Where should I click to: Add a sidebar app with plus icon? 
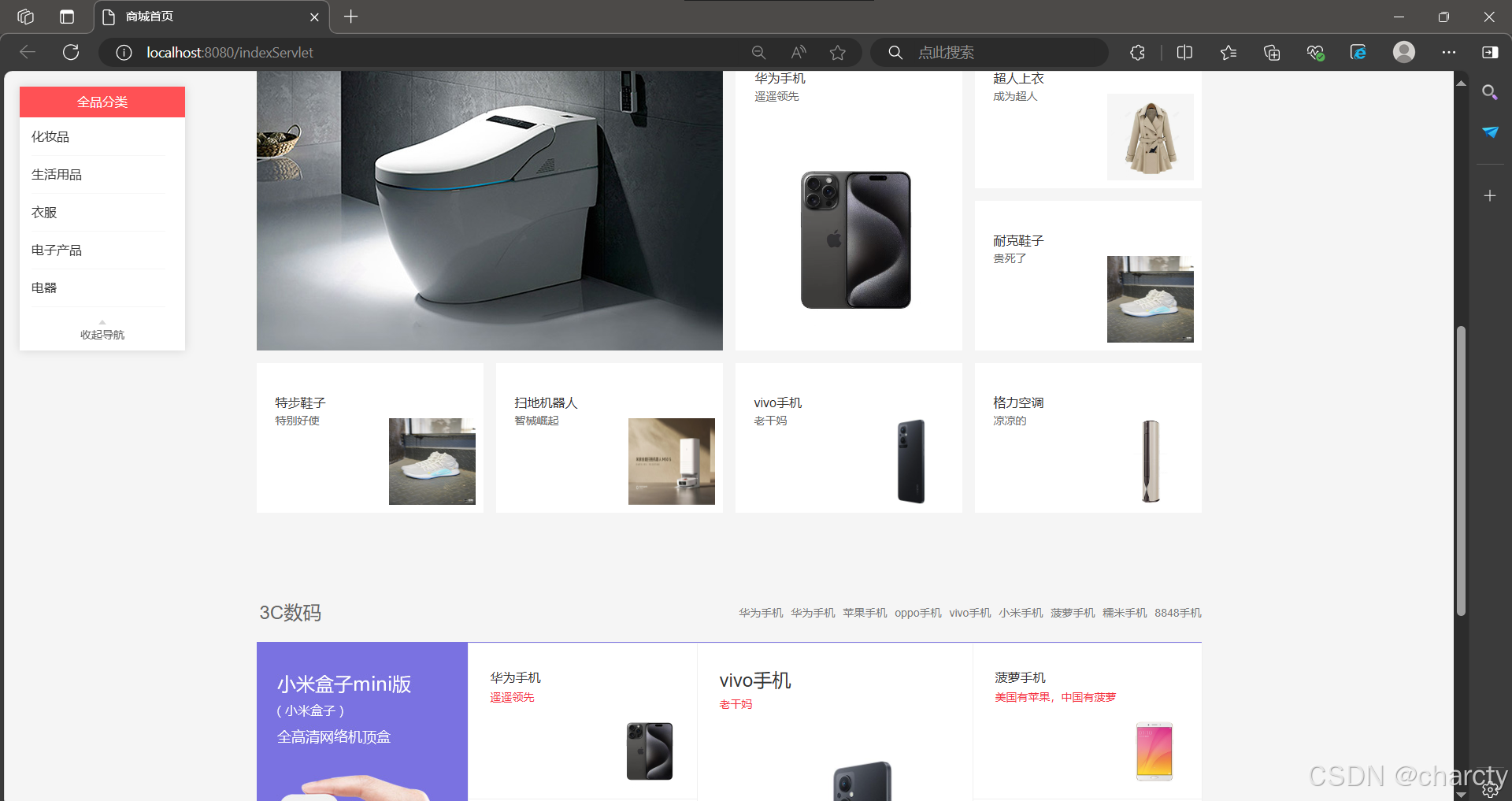(1490, 195)
